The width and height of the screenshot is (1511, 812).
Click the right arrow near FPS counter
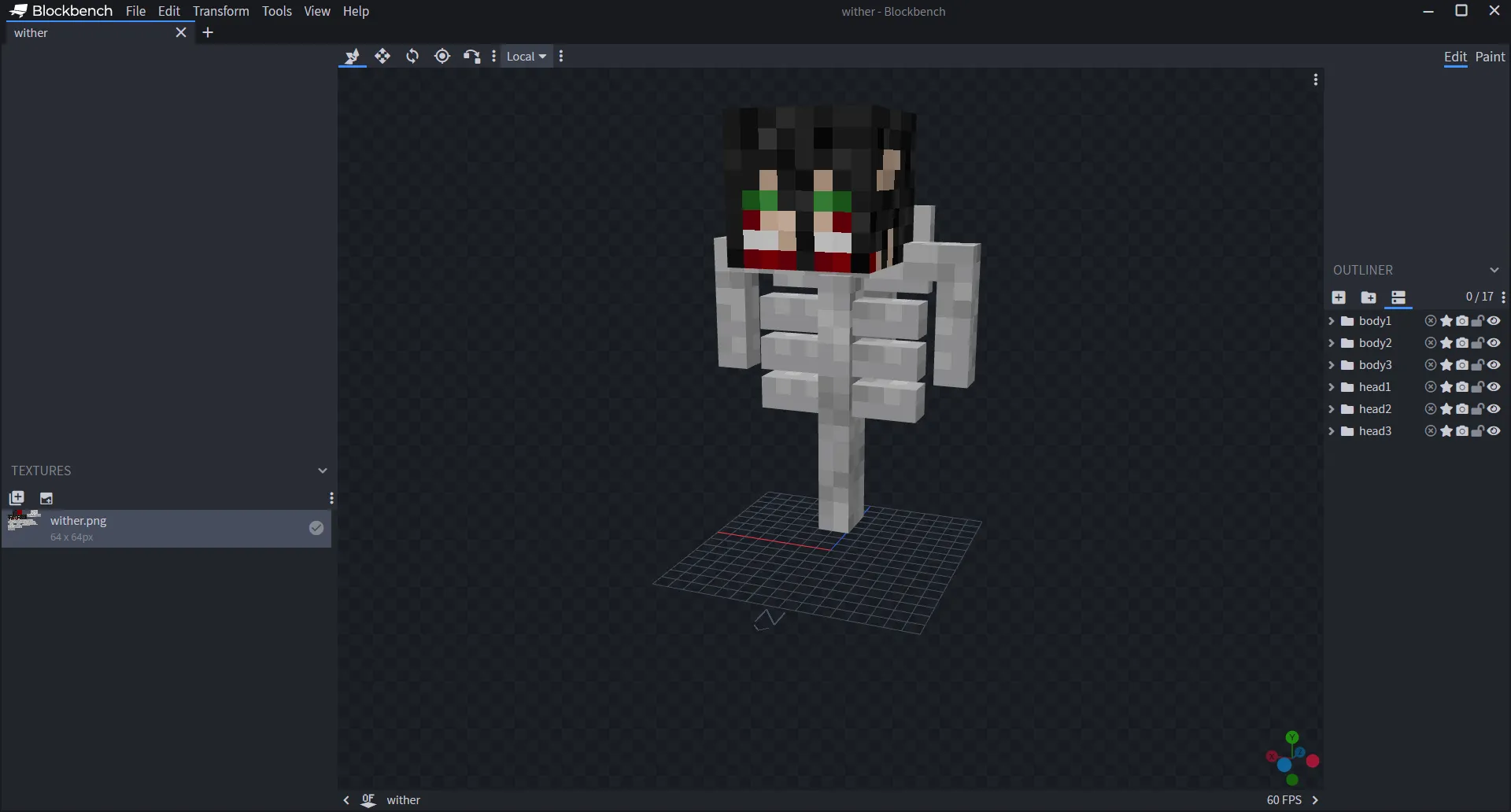point(1315,800)
